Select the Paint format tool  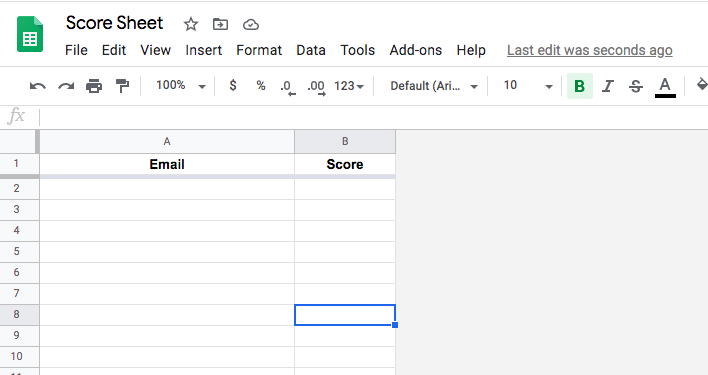click(122, 85)
